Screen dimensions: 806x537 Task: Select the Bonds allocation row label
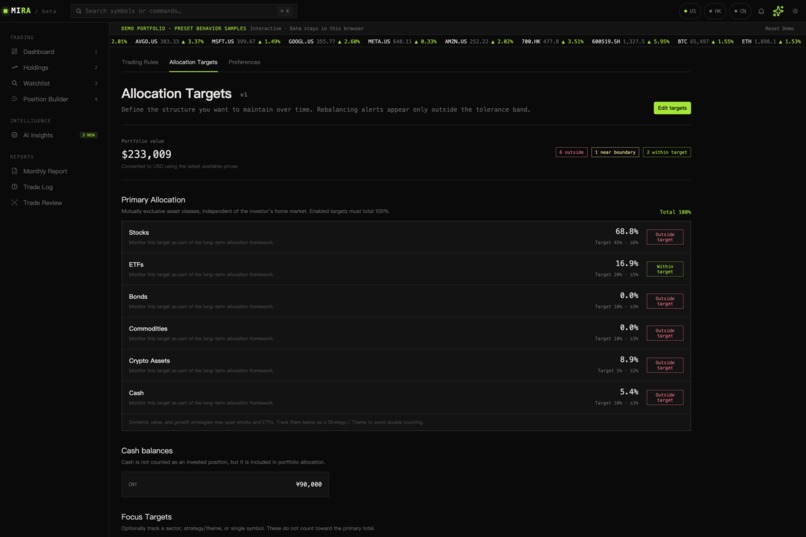coord(138,297)
